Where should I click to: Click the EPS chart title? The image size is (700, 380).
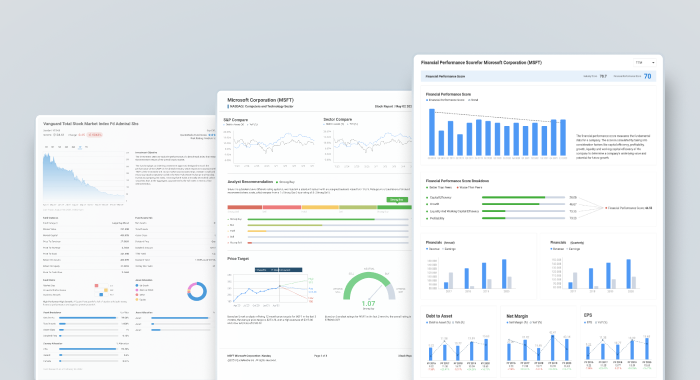click(x=588, y=315)
